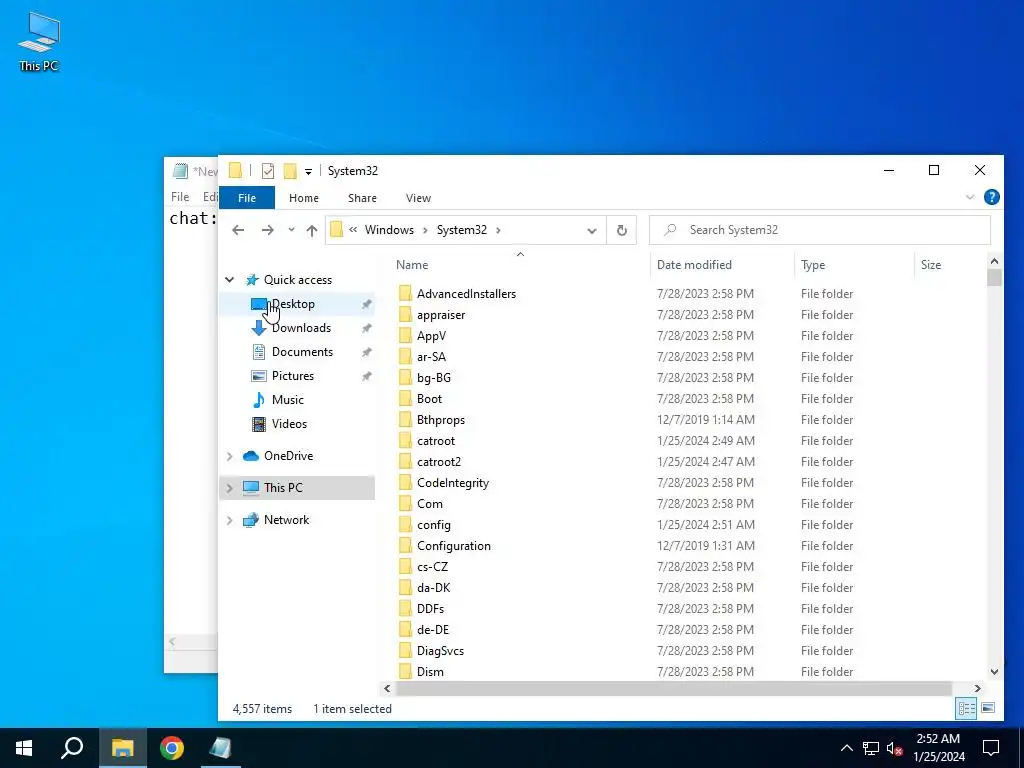The image size is (1024, 768).
Task: Open Customize Quick Access Toolbar dropdown
Action: click(x=308, y=172)
